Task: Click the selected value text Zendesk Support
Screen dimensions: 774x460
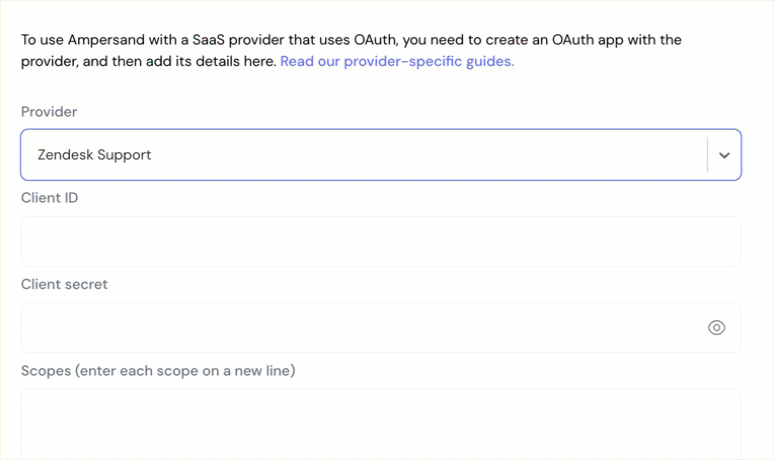Action: tap(94, 155)
